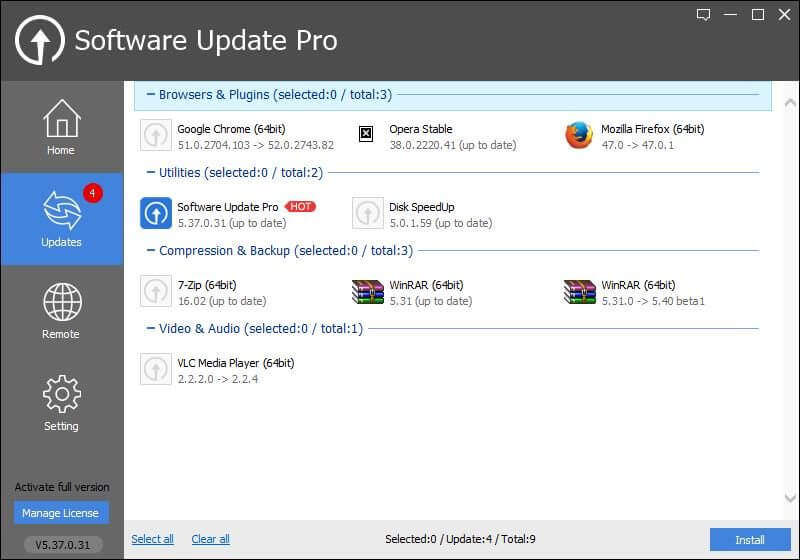
Task: Collapse the Compression & Backup group
Action: [151, 250]
